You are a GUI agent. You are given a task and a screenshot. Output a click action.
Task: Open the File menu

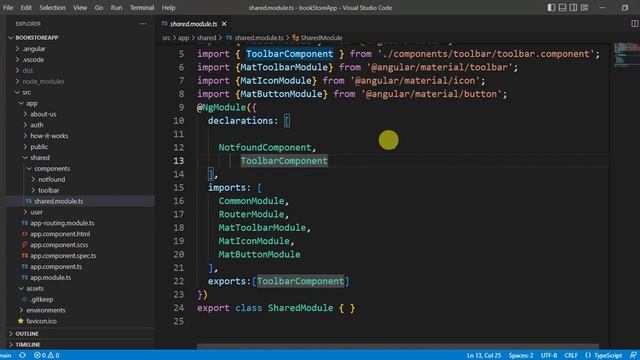pos(8,7)
